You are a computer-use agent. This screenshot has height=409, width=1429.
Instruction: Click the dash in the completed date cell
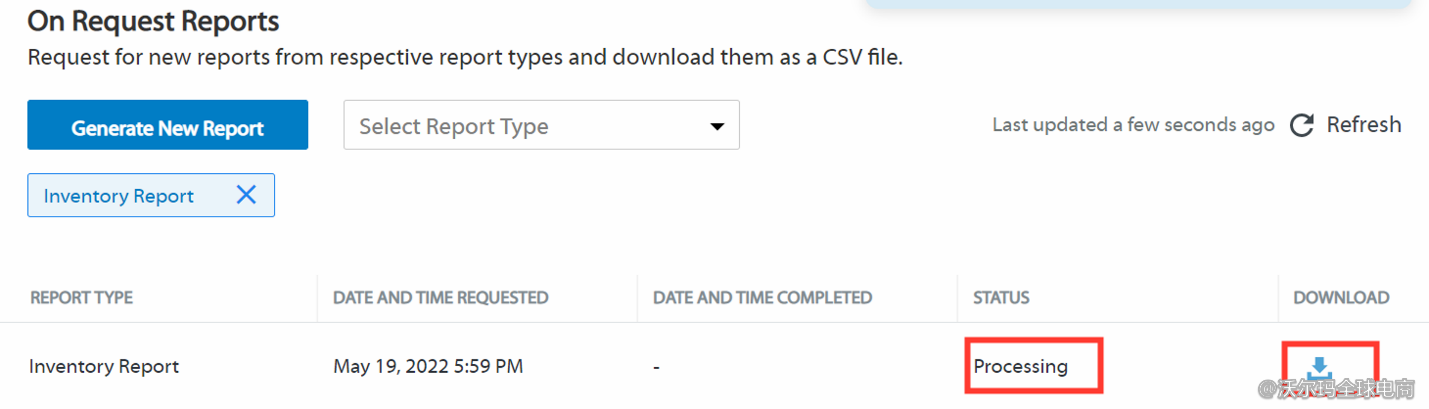[656, 367]
